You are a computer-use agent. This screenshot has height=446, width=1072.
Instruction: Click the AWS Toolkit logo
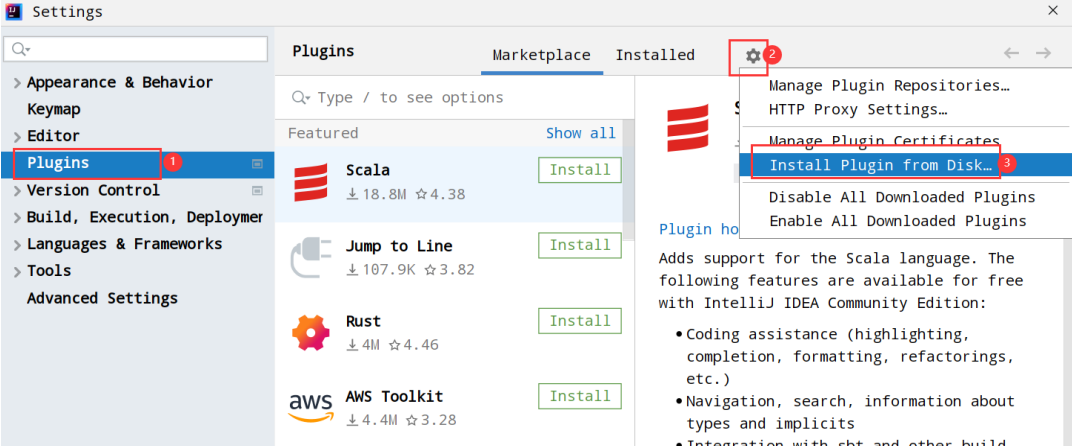[x=310, y=408]
